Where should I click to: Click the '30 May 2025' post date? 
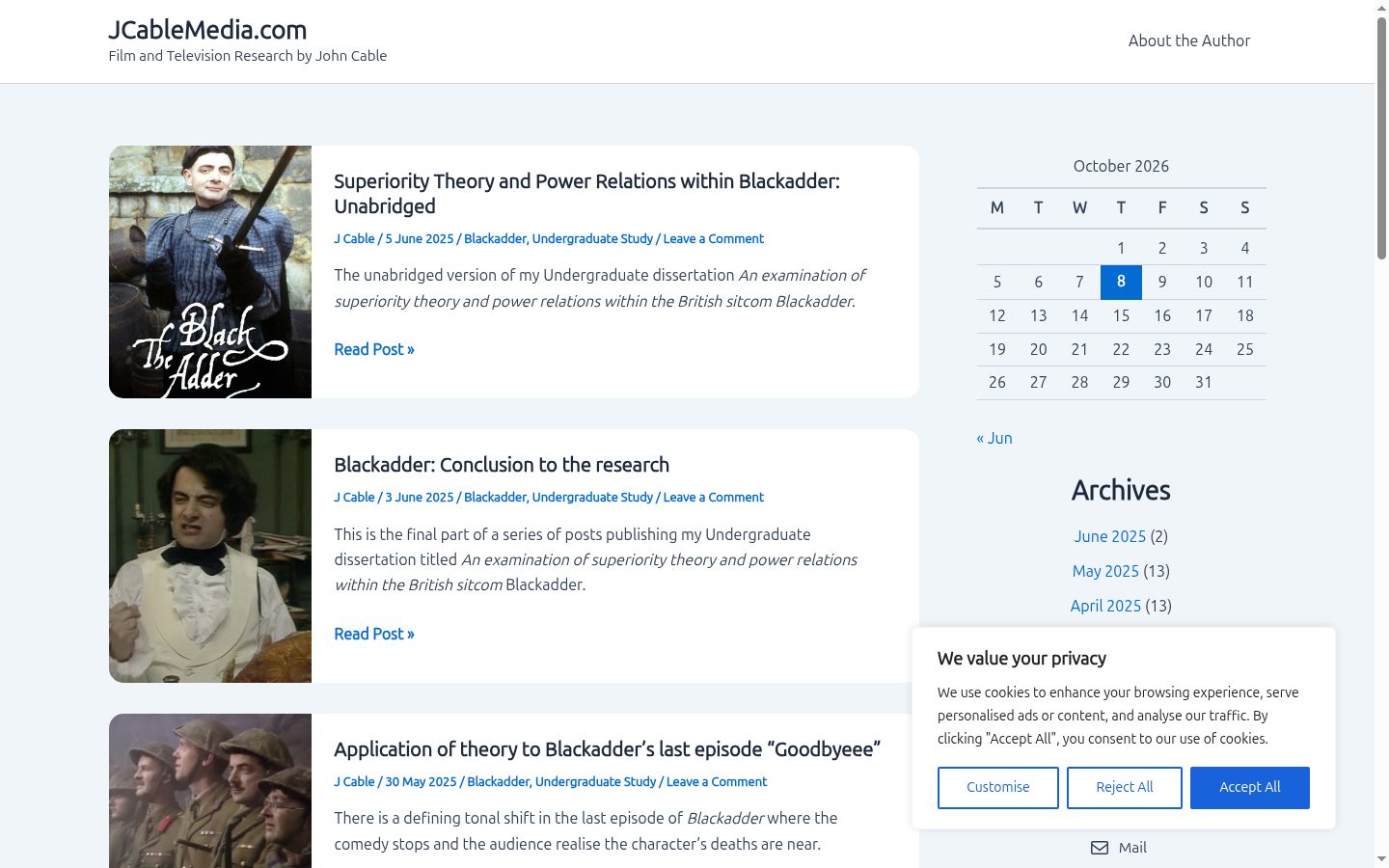(x=421, y=781)
